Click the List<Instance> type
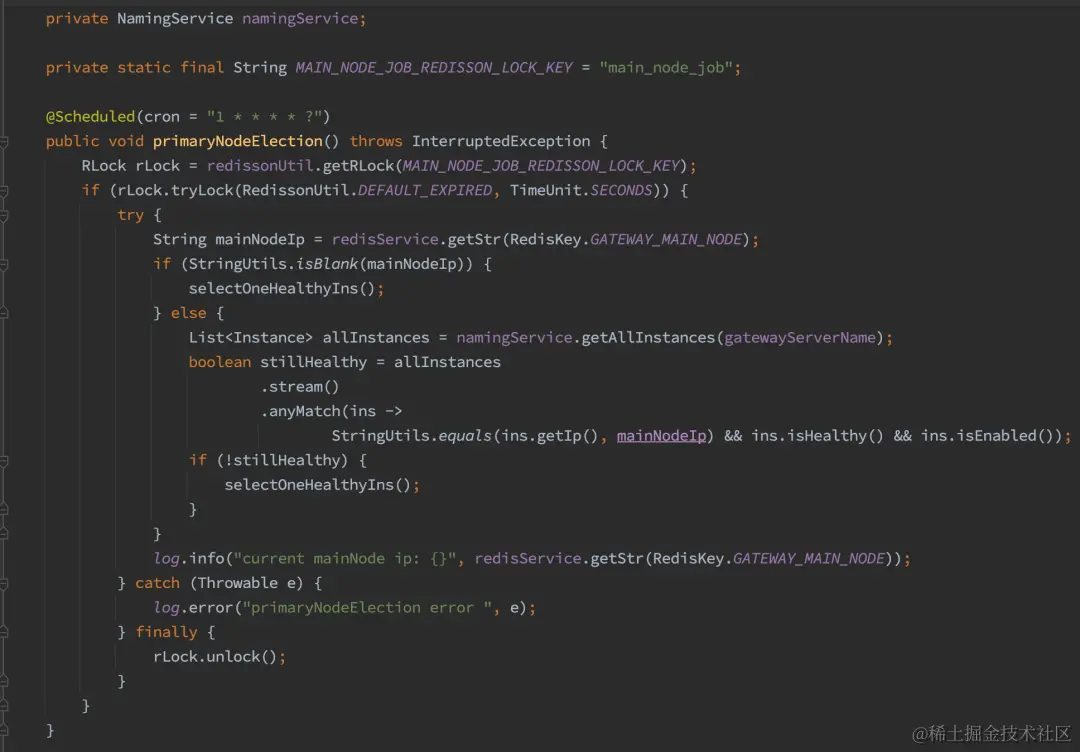1080x752 pixels. 251,337
